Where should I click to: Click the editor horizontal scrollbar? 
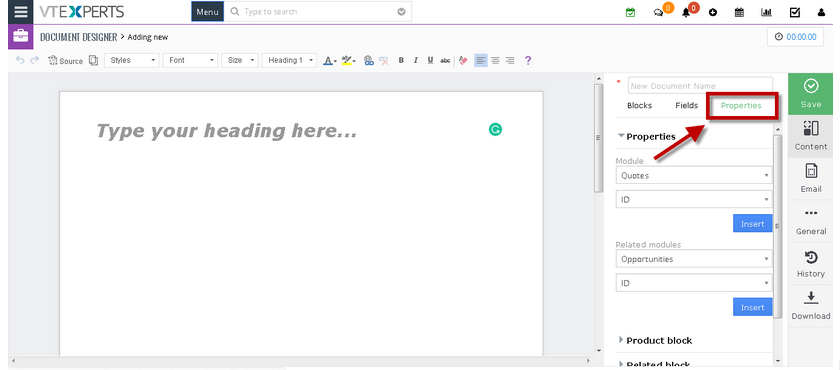(300, 361)
